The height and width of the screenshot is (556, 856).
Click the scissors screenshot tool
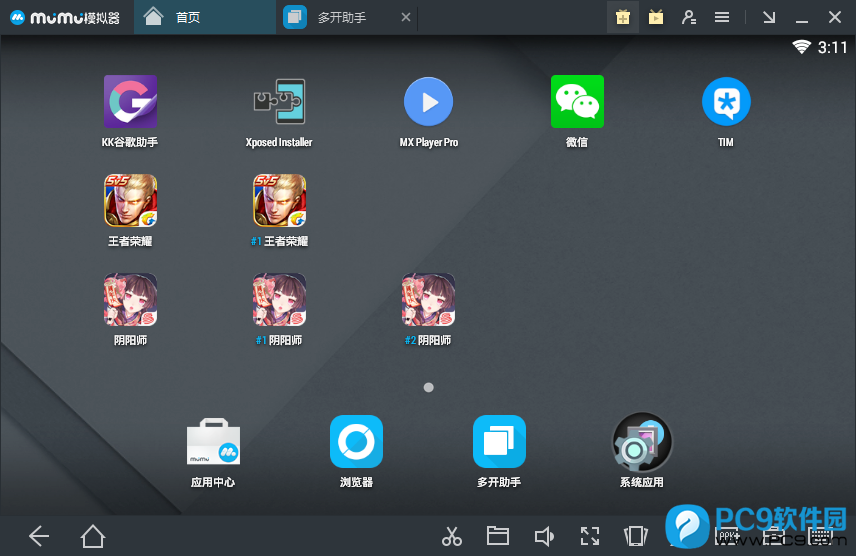[x=452, y=536]
